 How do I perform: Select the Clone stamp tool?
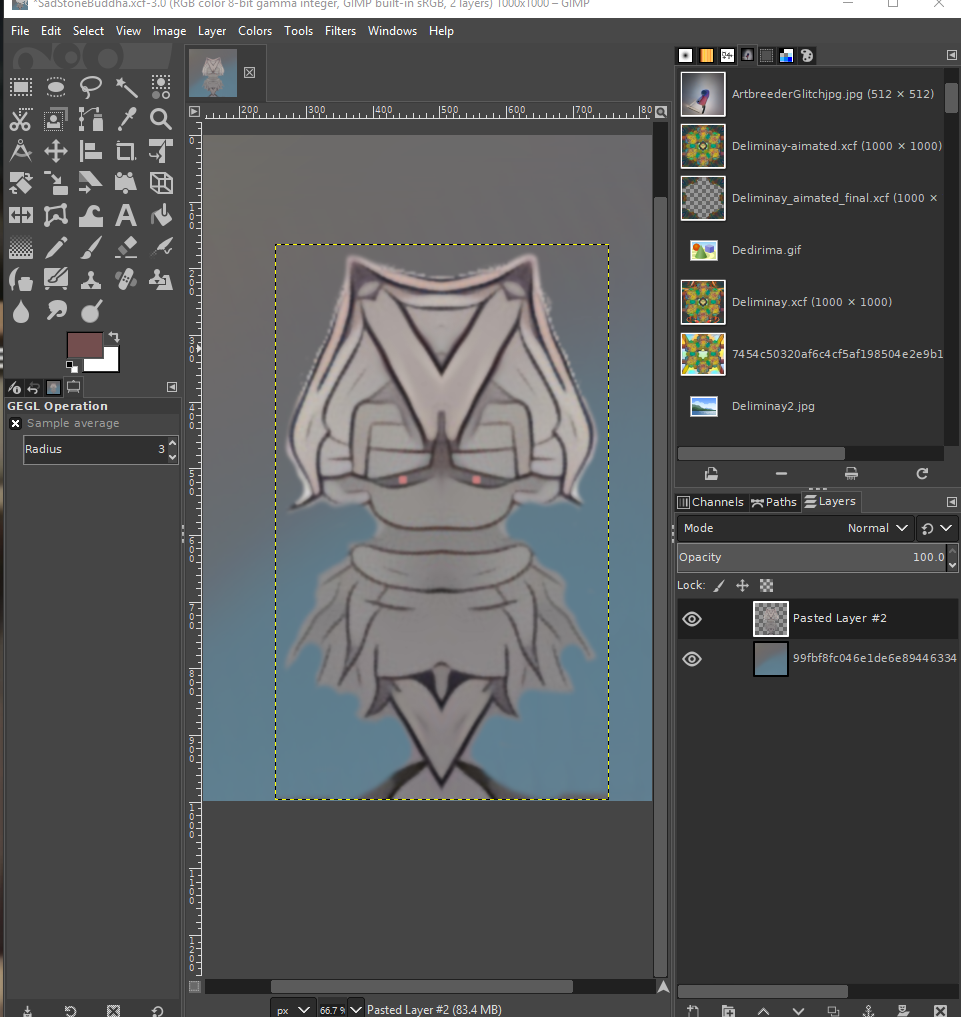91,280
